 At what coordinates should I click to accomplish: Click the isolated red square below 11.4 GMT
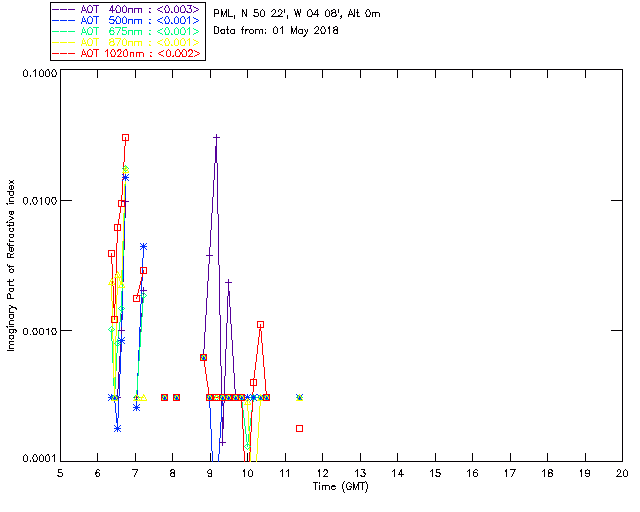tap(299, 428)
